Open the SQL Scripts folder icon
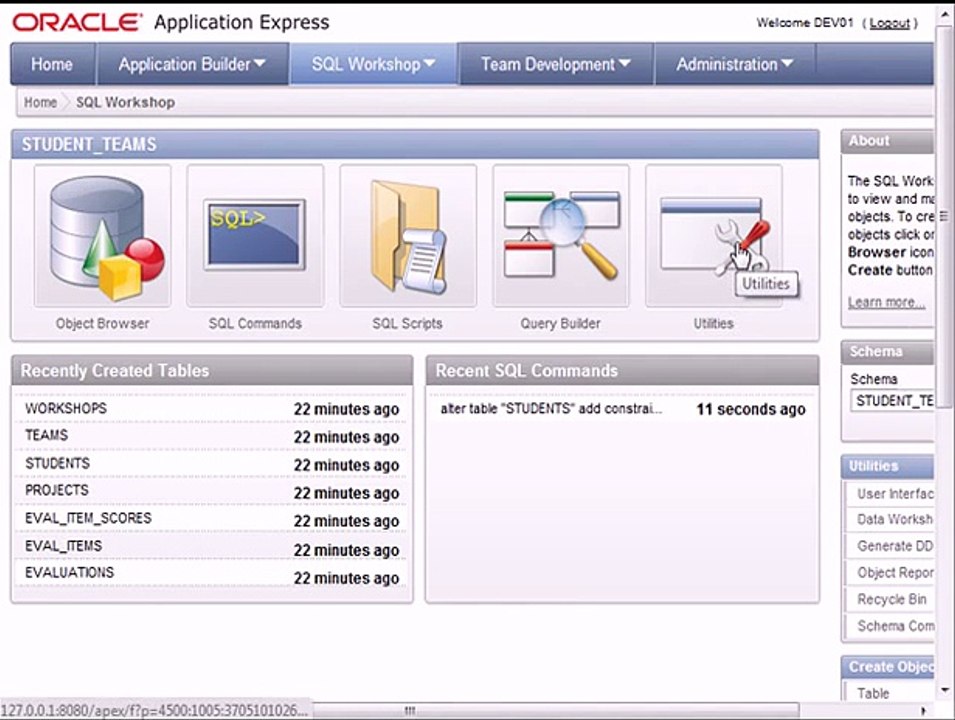955x720 pixels. pos(408,236)
